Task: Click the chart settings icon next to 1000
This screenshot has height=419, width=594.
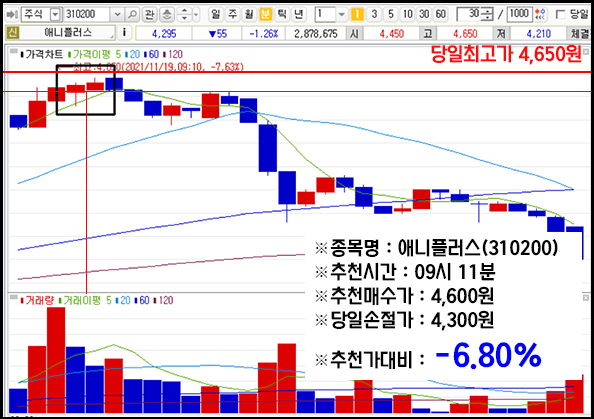Action: coord(540,14)
